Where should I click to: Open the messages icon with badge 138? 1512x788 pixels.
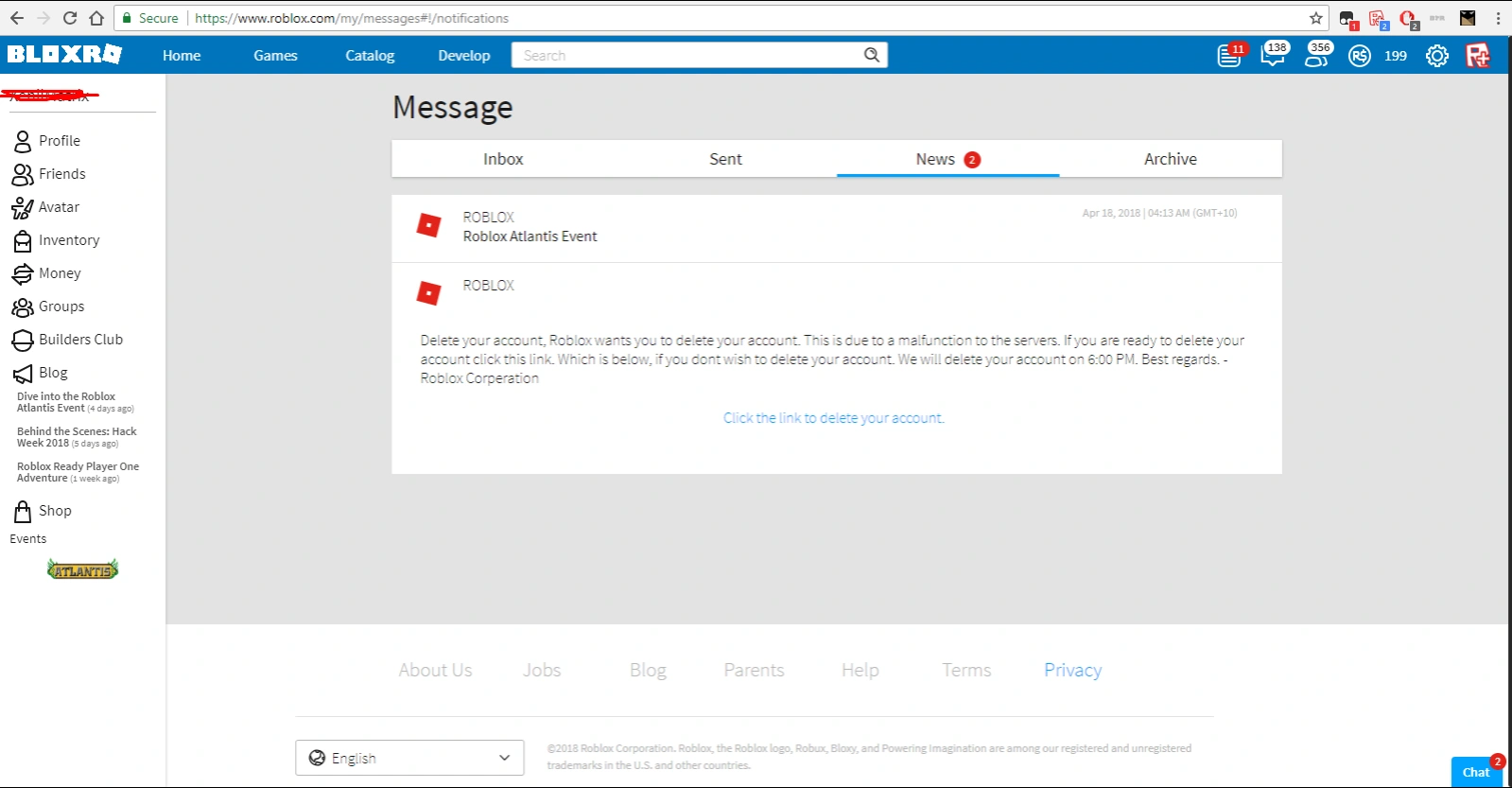pos(1274,55)
